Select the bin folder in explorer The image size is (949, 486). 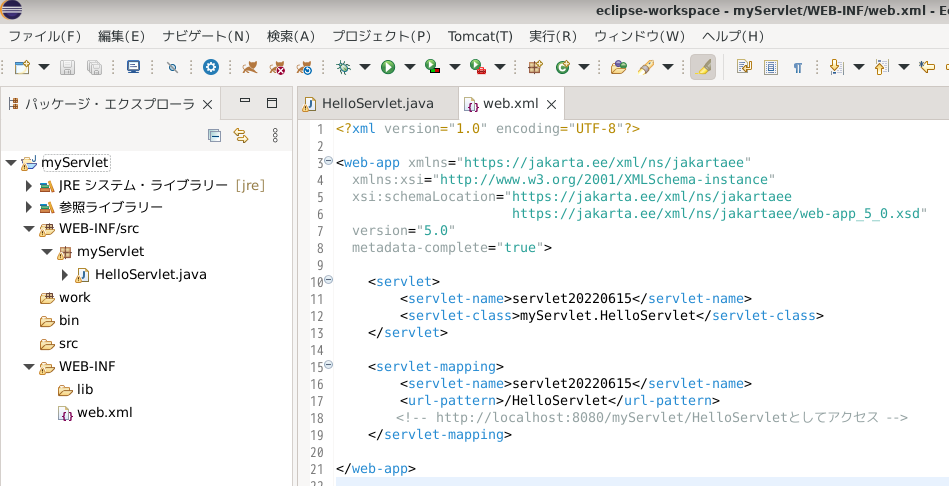(68, 321)
